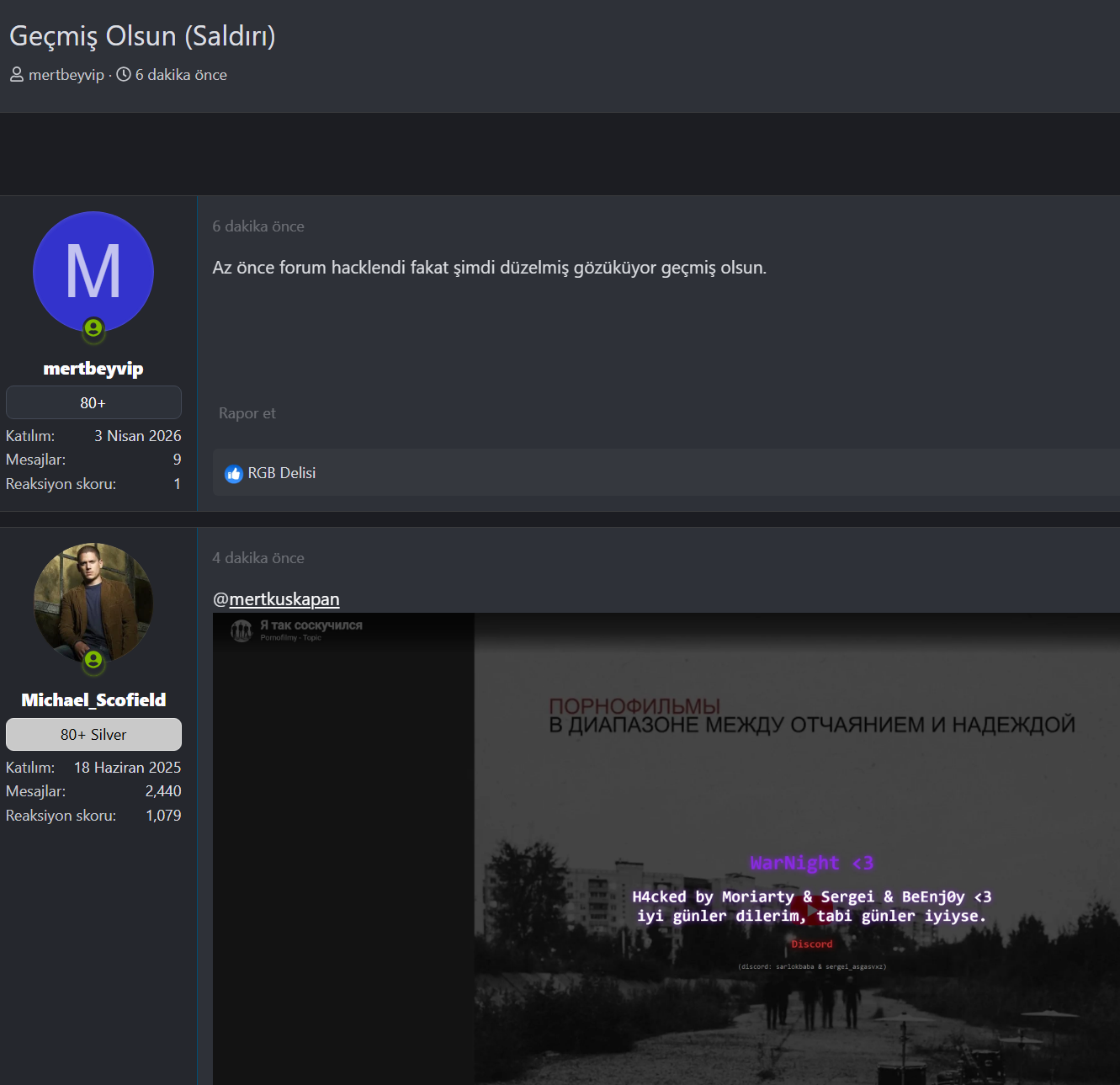The width and height of the screenshot is (1120, 1085).
Task: Open Michael_Scofield username link
Action: (93, 700)
